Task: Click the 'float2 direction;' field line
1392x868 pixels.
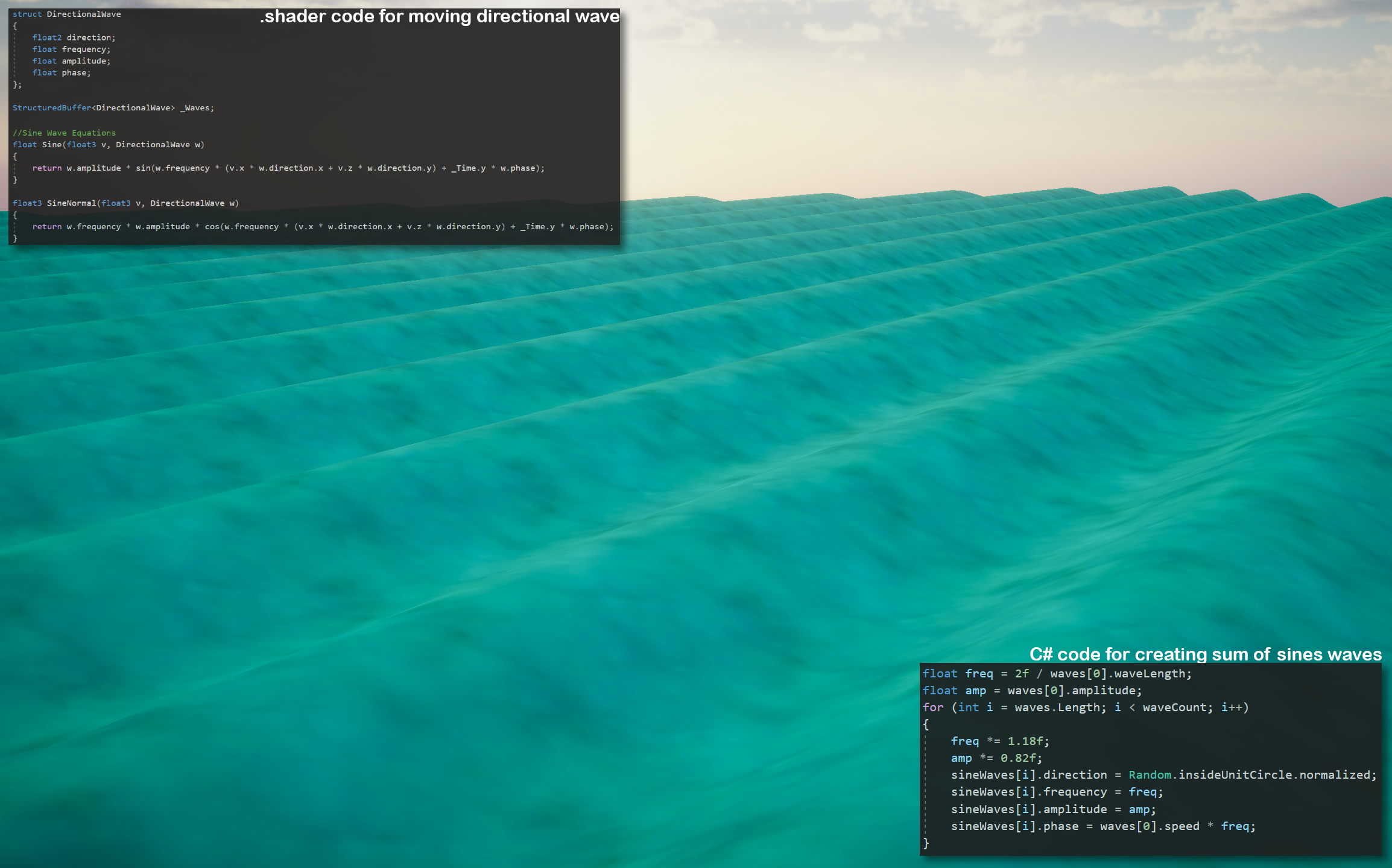Action: (73, 37)
